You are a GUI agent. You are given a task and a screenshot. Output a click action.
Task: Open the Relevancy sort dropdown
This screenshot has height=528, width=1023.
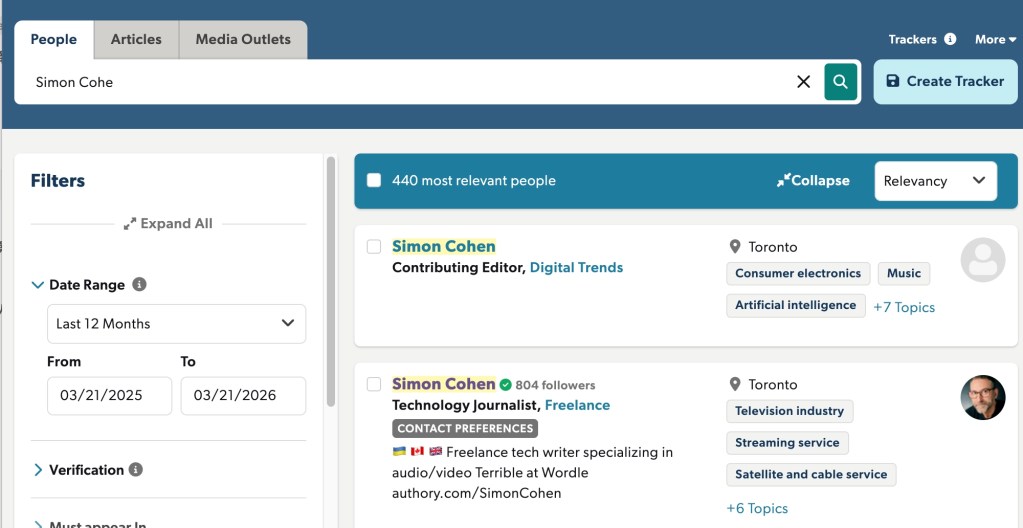pyautogui.click(x=936, y=181)
